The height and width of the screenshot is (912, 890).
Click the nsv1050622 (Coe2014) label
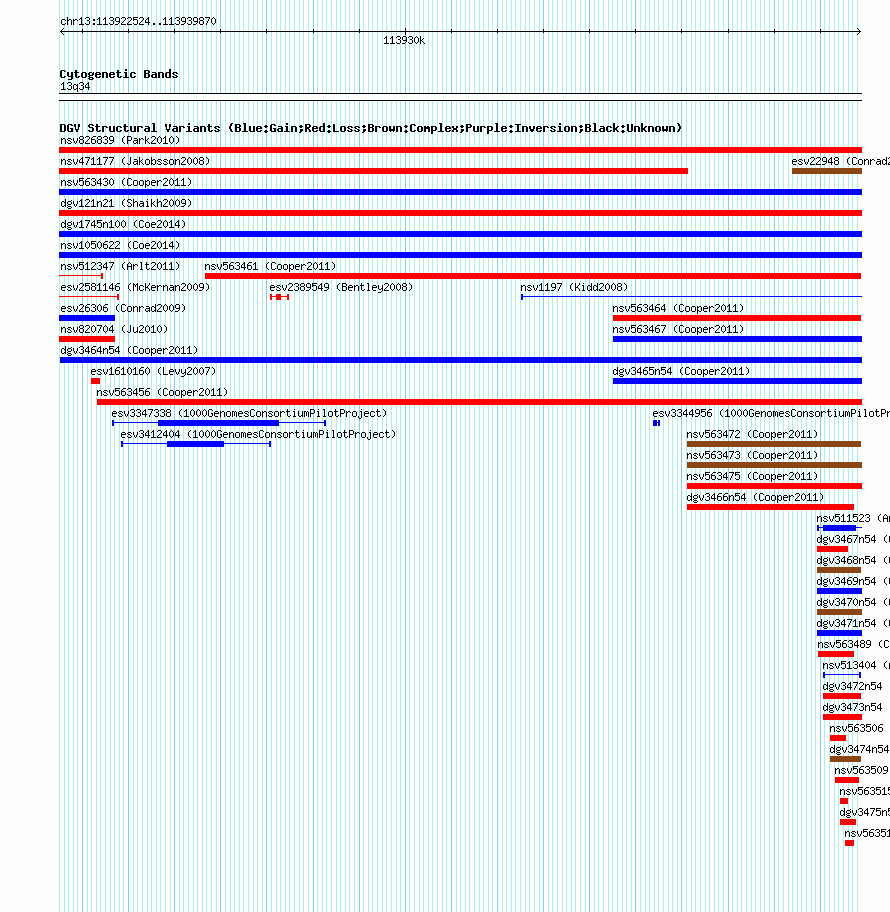120,245
